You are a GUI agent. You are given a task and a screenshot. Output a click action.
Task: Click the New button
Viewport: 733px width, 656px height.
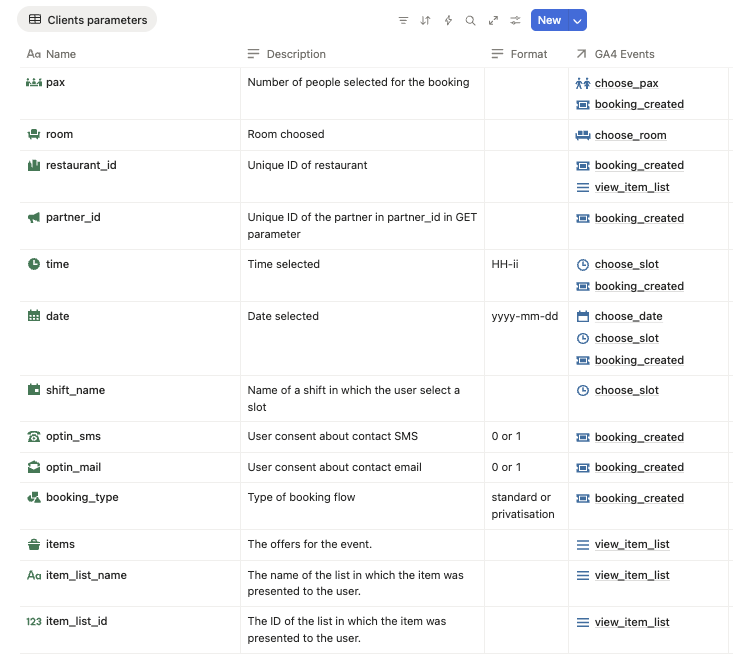548,20
